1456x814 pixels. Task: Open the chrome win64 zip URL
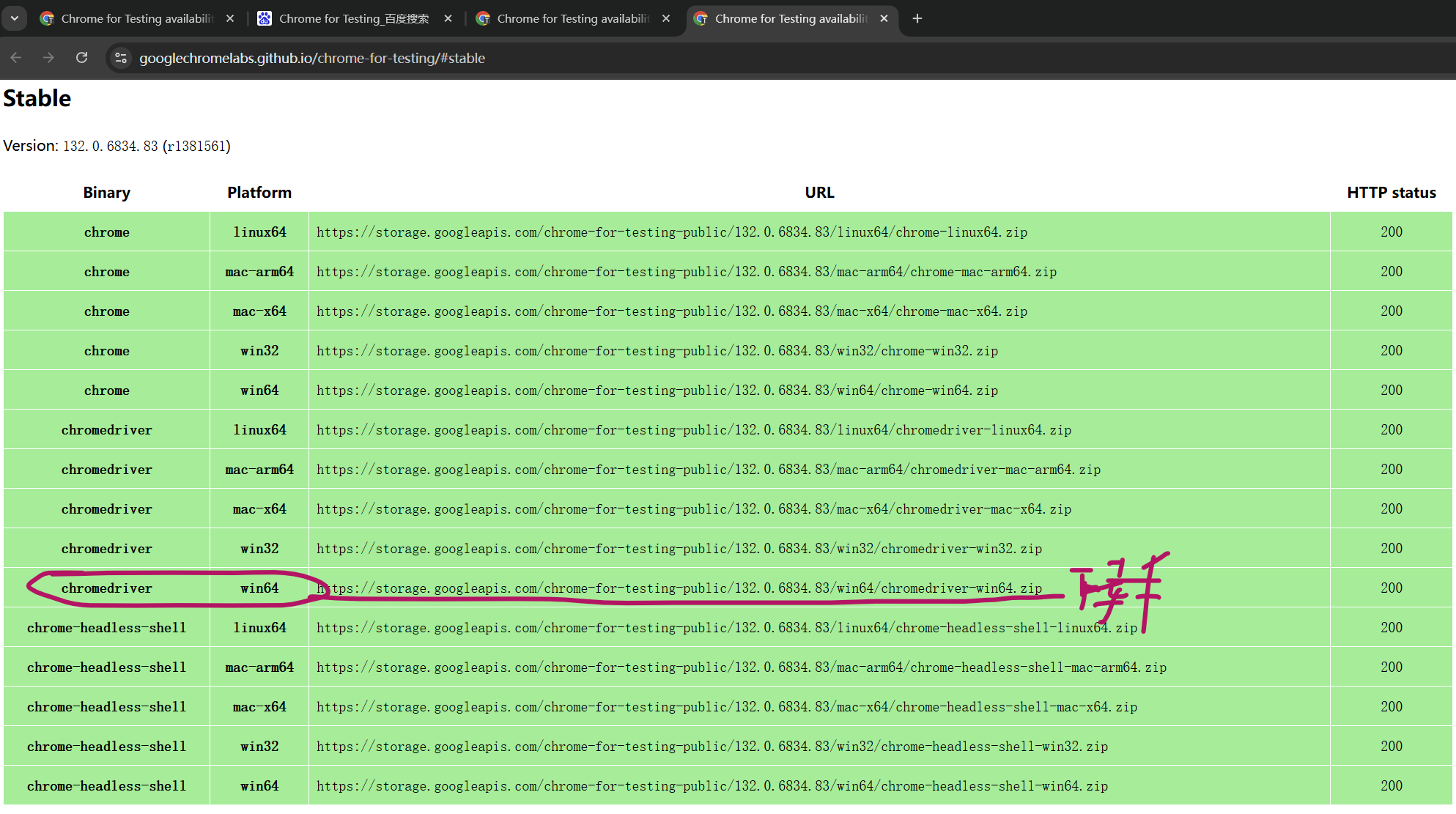click(x=657, y=391)
